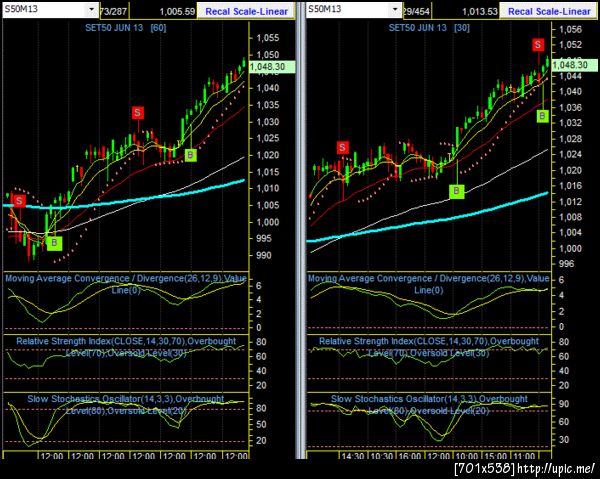Open the S50M13 symbol dropdown in right chart
This screenshot has height=479, width=600.
395,9
